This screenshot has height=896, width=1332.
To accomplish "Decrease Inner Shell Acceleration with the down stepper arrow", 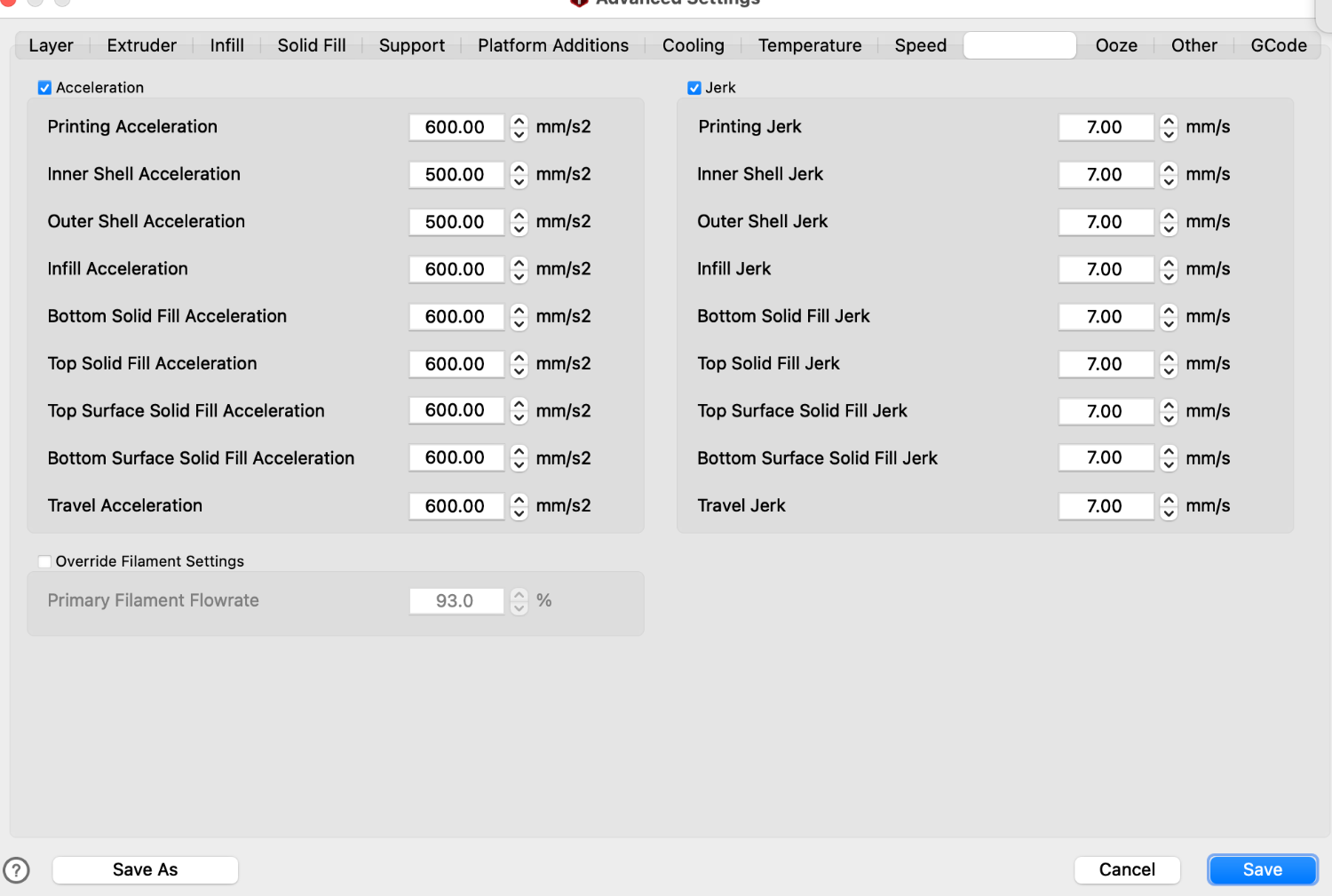I will point(519,182).
